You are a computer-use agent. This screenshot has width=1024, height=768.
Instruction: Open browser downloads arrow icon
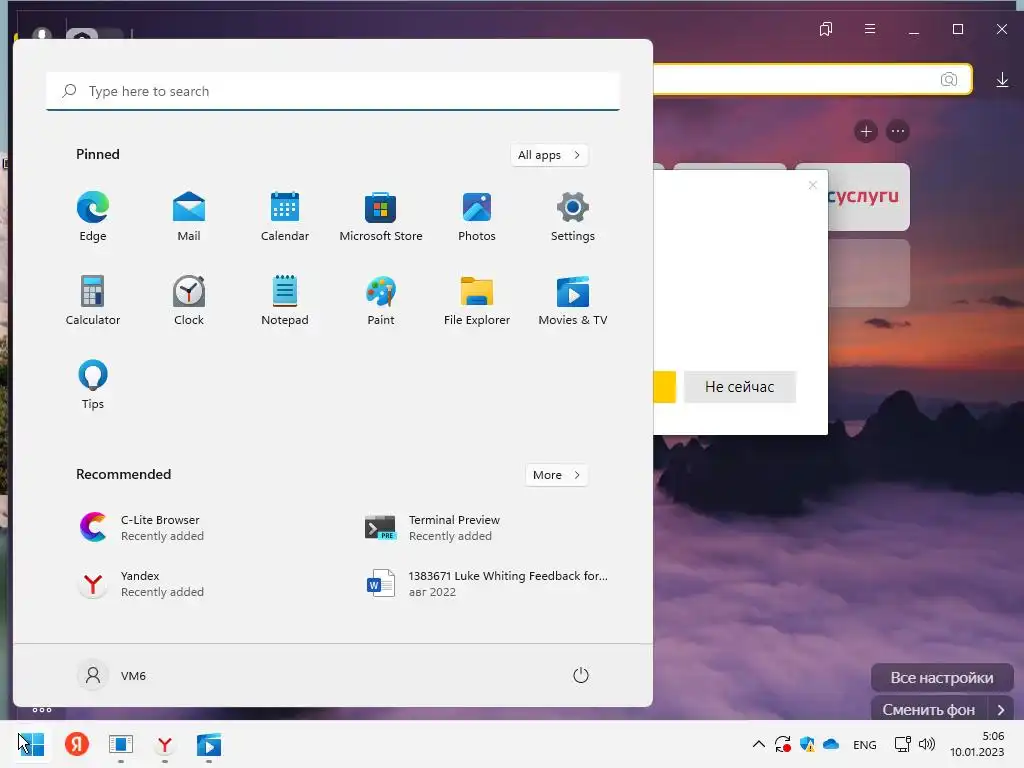[1002, 80]
